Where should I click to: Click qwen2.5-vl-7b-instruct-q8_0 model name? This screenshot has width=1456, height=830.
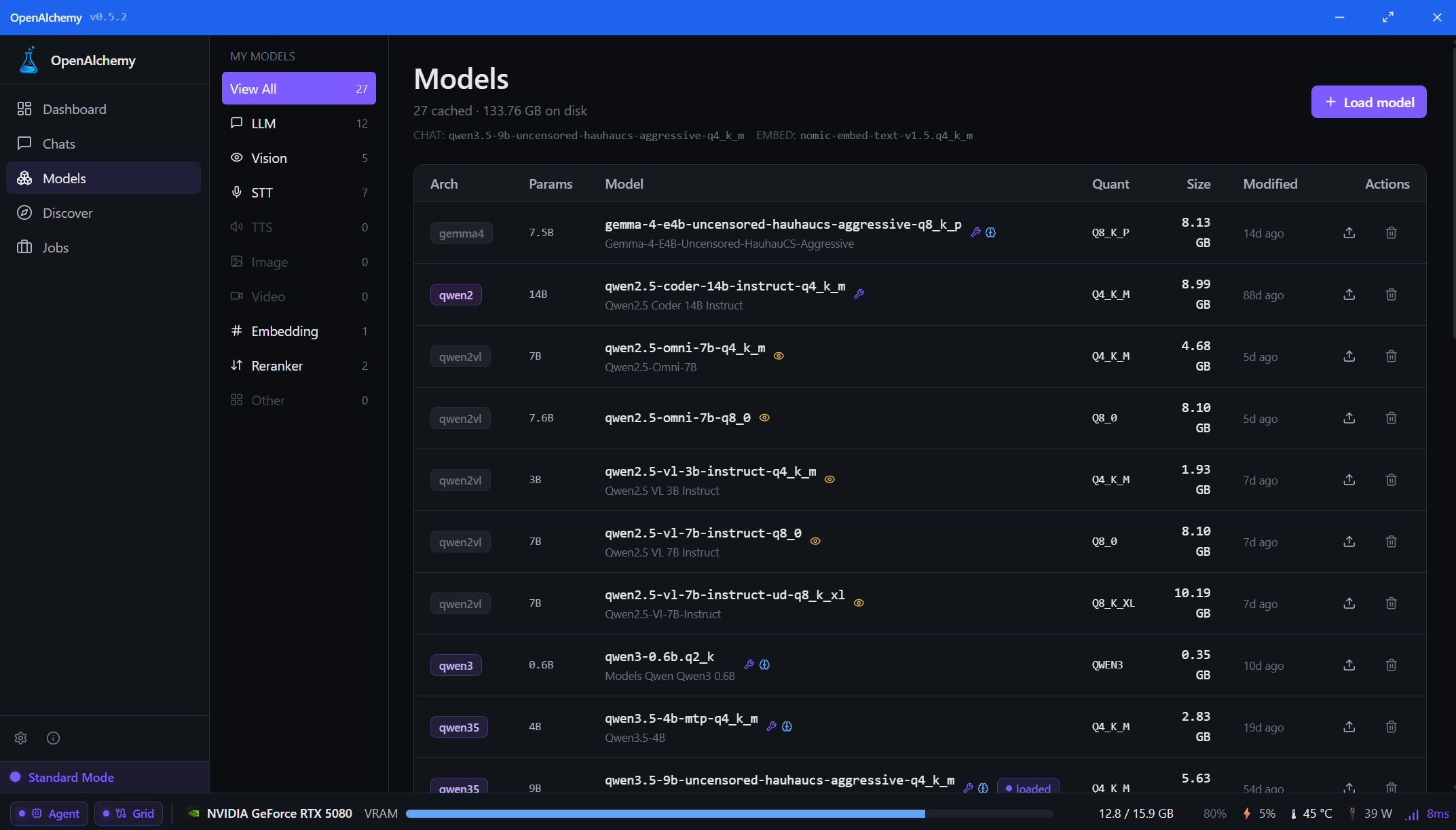click(703, 533)
